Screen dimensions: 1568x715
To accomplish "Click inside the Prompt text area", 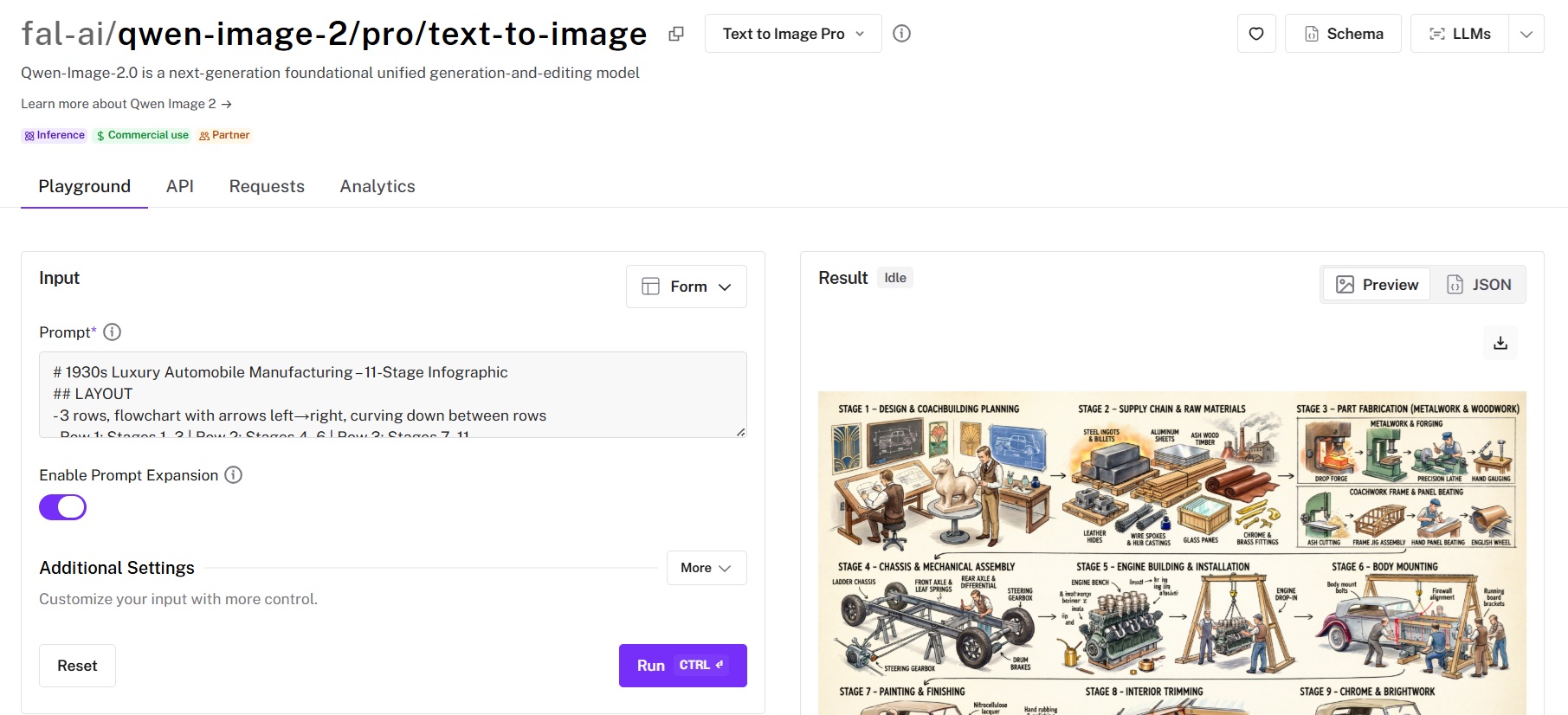I will pyautogui.click(x=392, y=395).
